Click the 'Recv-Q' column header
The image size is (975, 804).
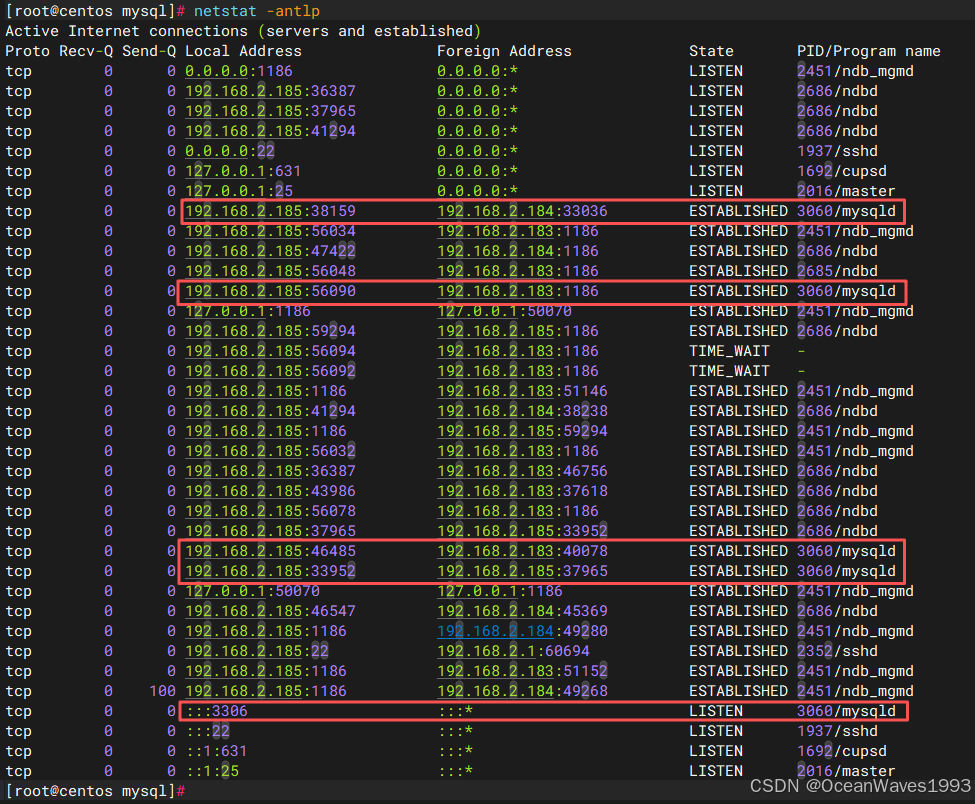click(x=86, y=51)
